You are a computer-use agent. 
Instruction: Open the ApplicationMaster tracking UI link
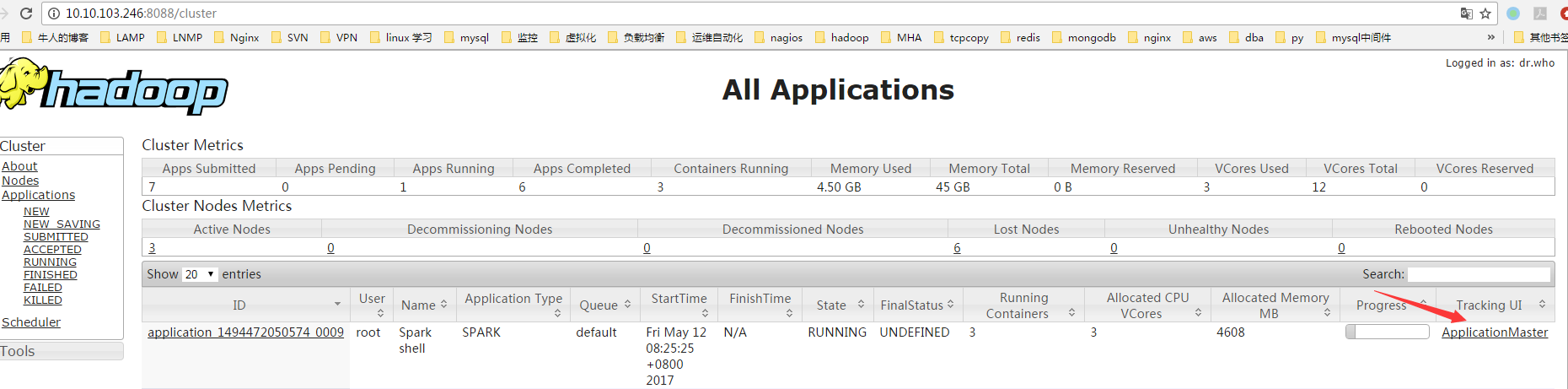point(1495,332)
